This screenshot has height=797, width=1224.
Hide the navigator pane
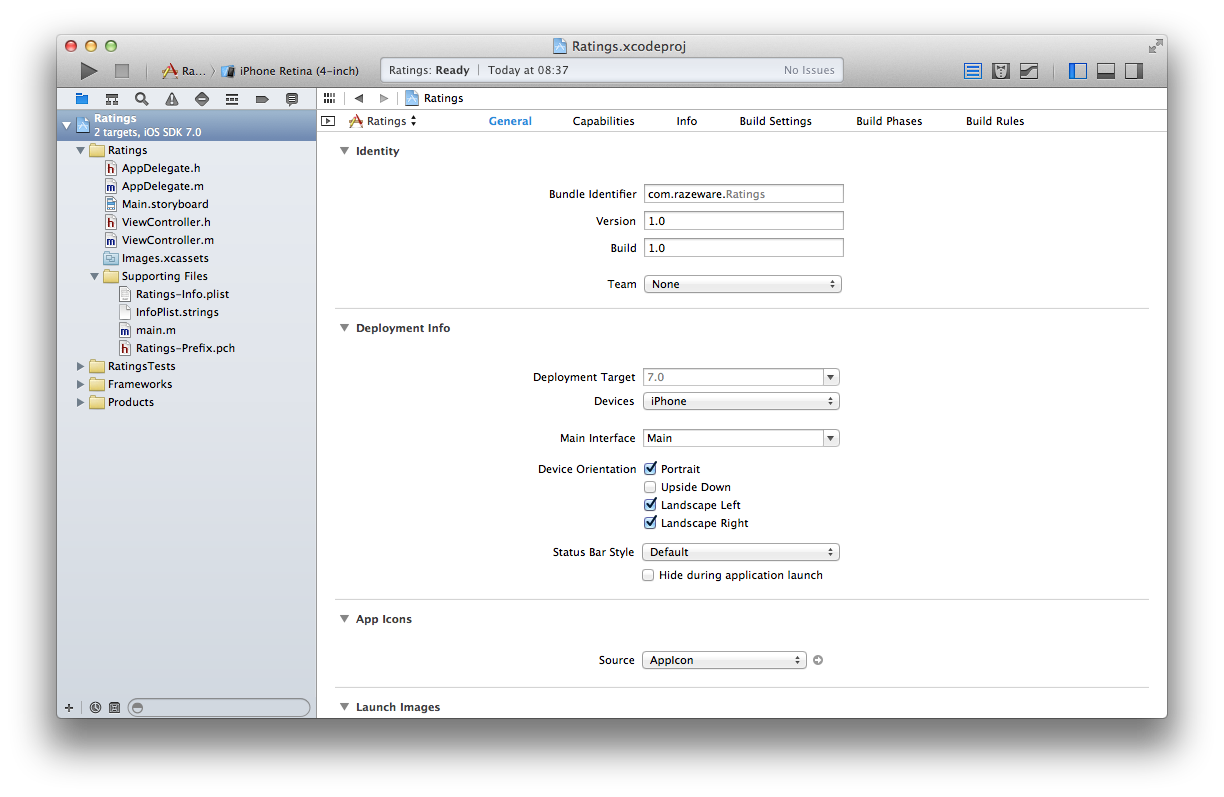[x=1078, y=71]
